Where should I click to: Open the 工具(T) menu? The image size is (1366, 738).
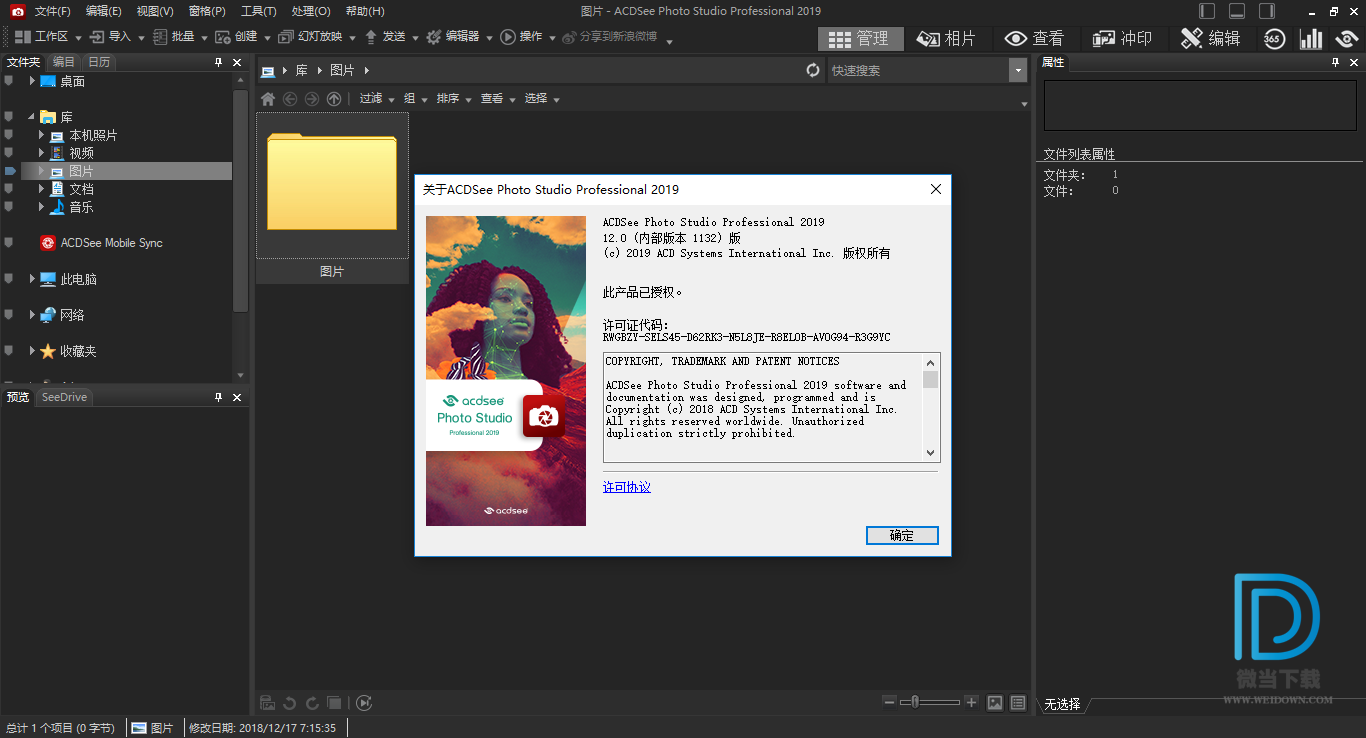click(x=259, y=11)
